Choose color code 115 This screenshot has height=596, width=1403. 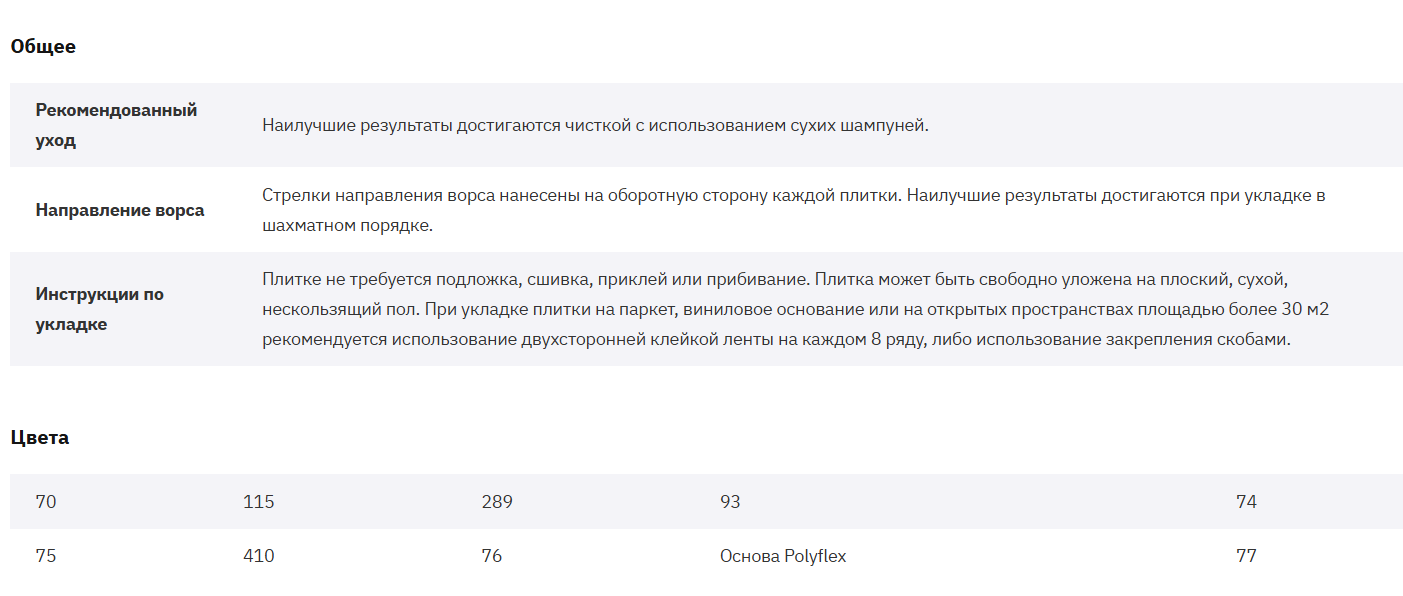(259, 502)
